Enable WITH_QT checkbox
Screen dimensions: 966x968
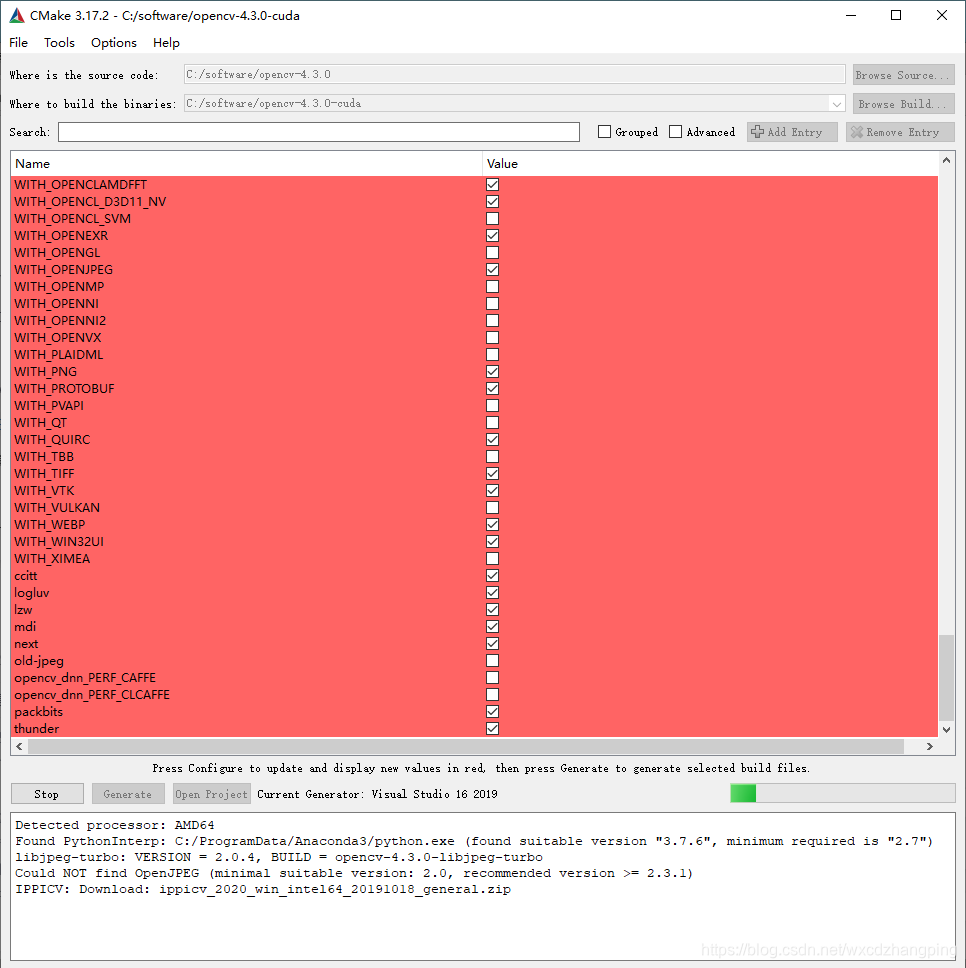pos(493,422)
